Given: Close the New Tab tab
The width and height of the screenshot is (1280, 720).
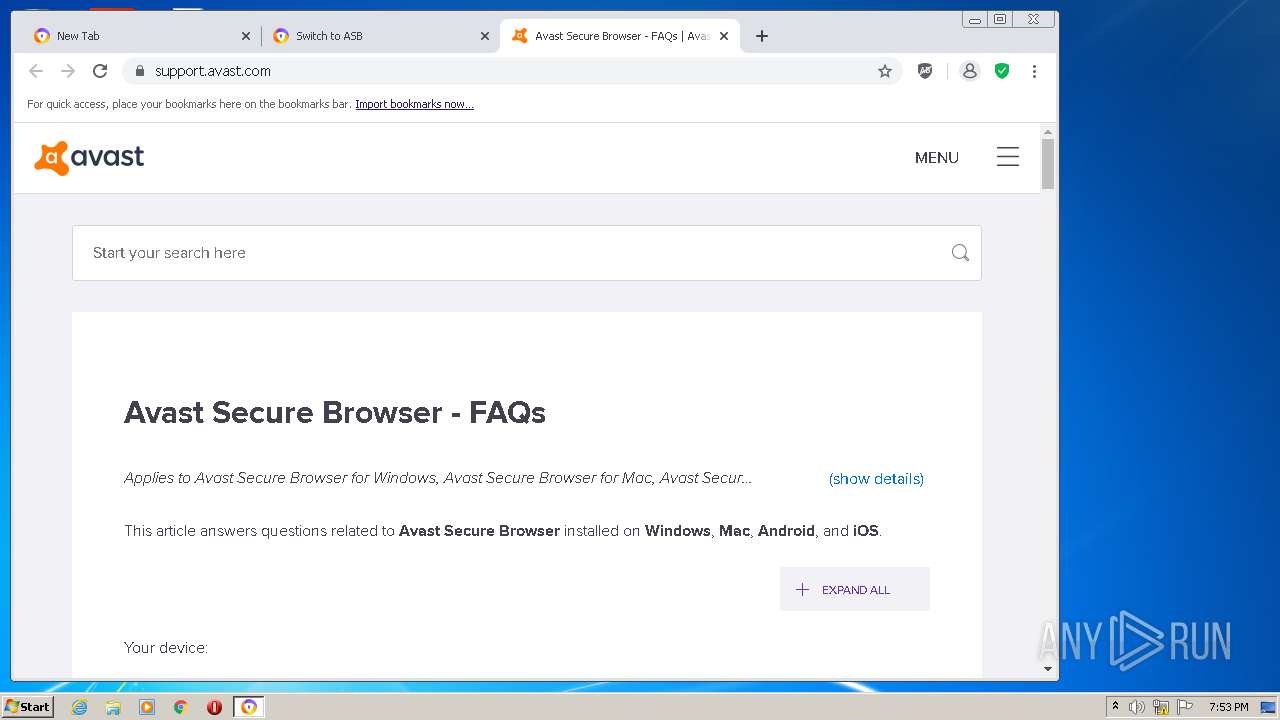Looking at the screenshot, I should [246, 36].
